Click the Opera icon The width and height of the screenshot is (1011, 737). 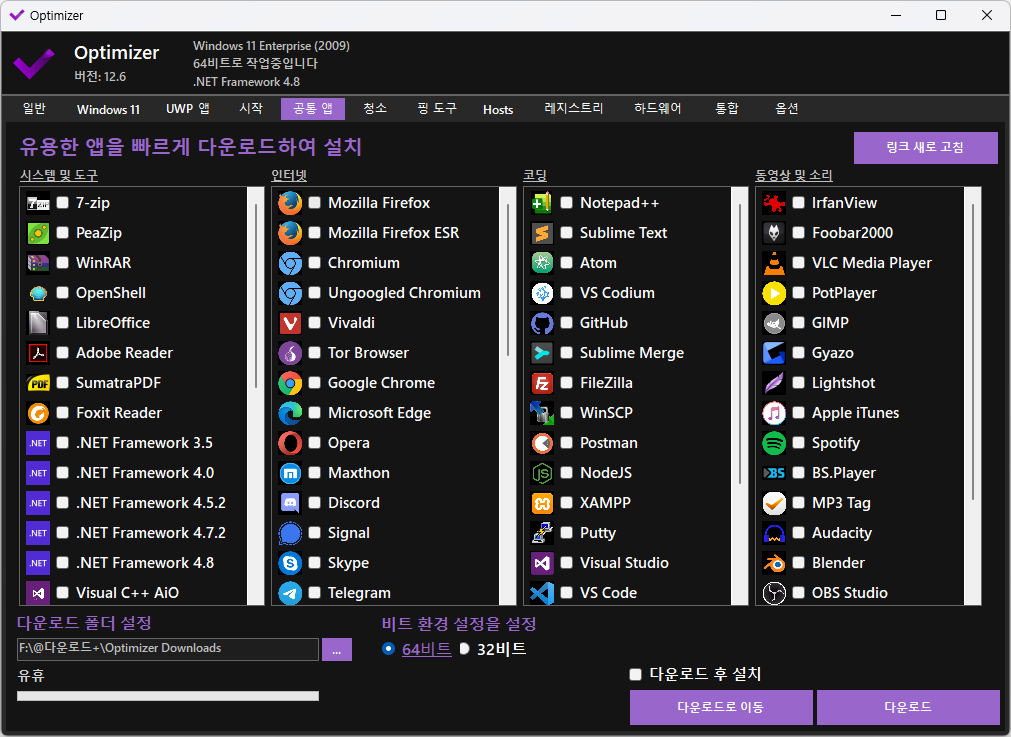[x=290, y=443]
